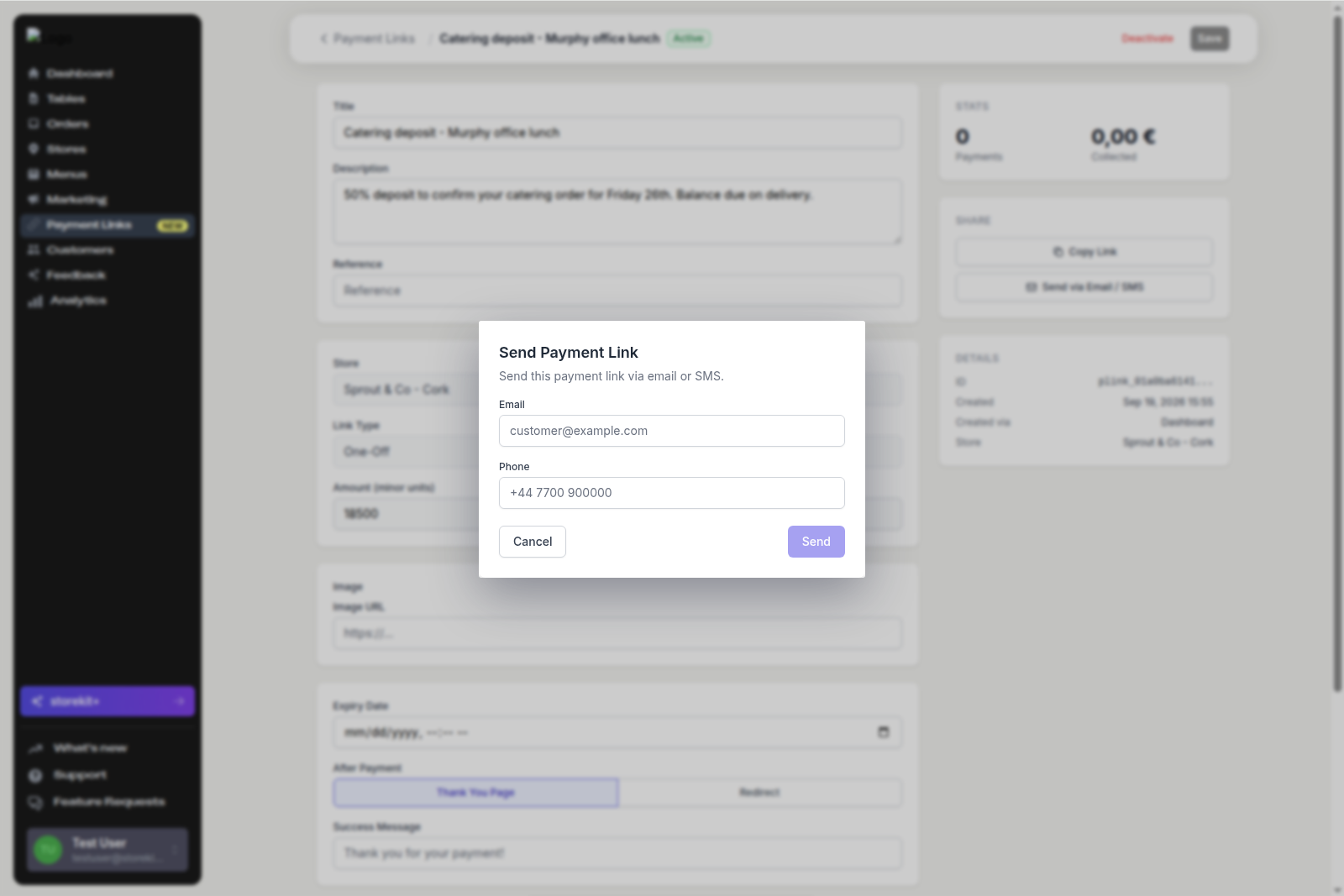The height and width of the screenshot is (896, 1344).
Task: Cancel the Send Payment Link dialog
Action: [x=533, y=542]
